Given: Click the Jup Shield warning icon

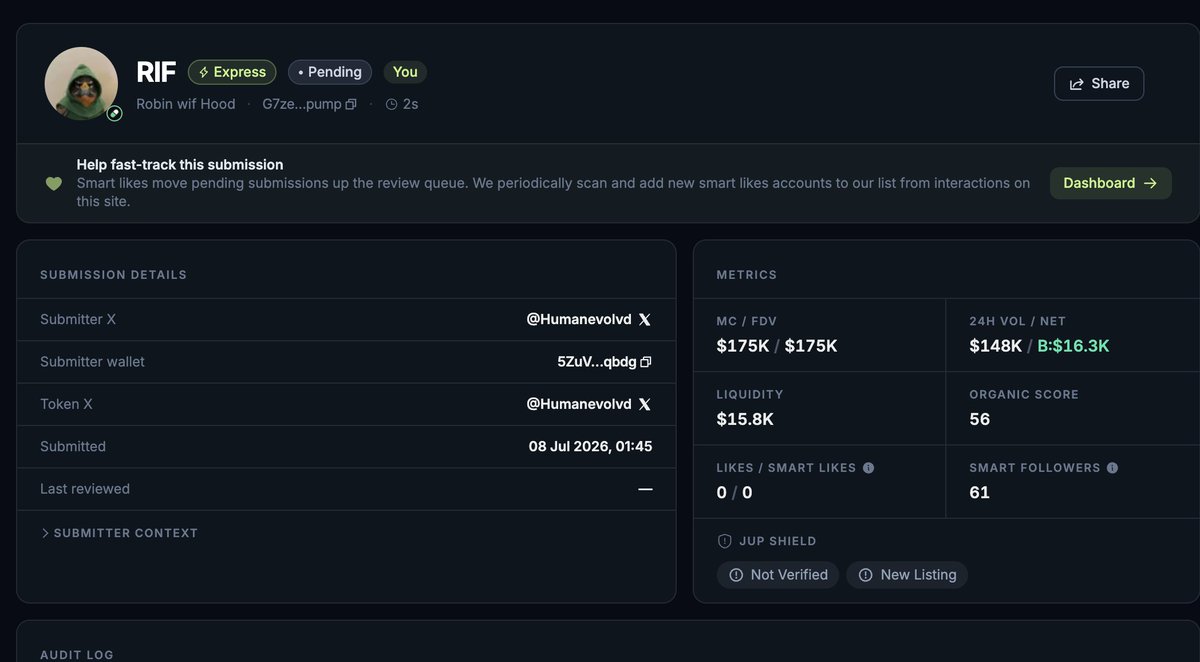Looking at the screenshot, I should pos(725,541).
